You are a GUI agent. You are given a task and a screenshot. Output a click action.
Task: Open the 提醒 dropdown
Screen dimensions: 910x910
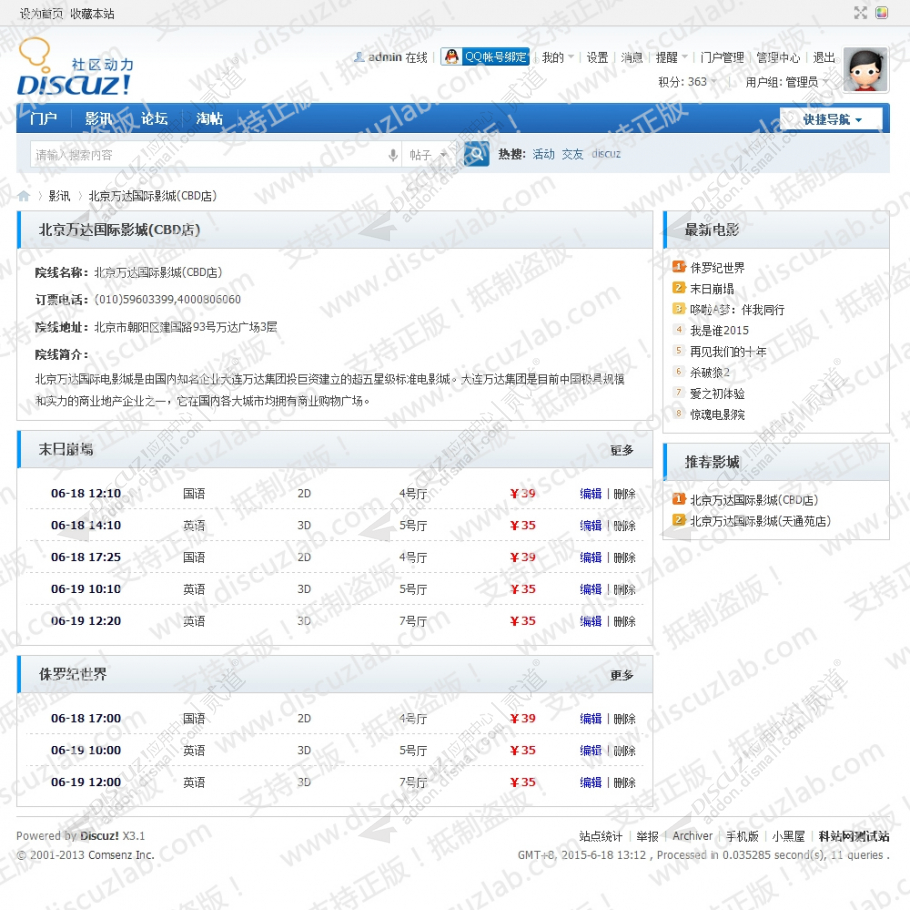click(671, 57)
